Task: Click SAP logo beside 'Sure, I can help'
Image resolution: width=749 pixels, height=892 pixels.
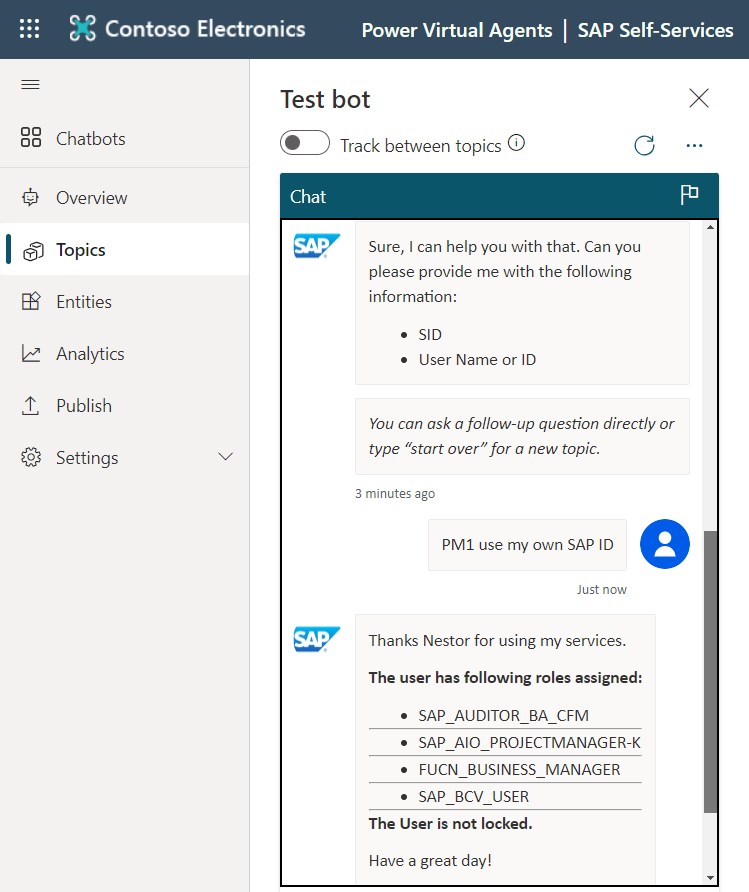Action: [x=316, y=246]
